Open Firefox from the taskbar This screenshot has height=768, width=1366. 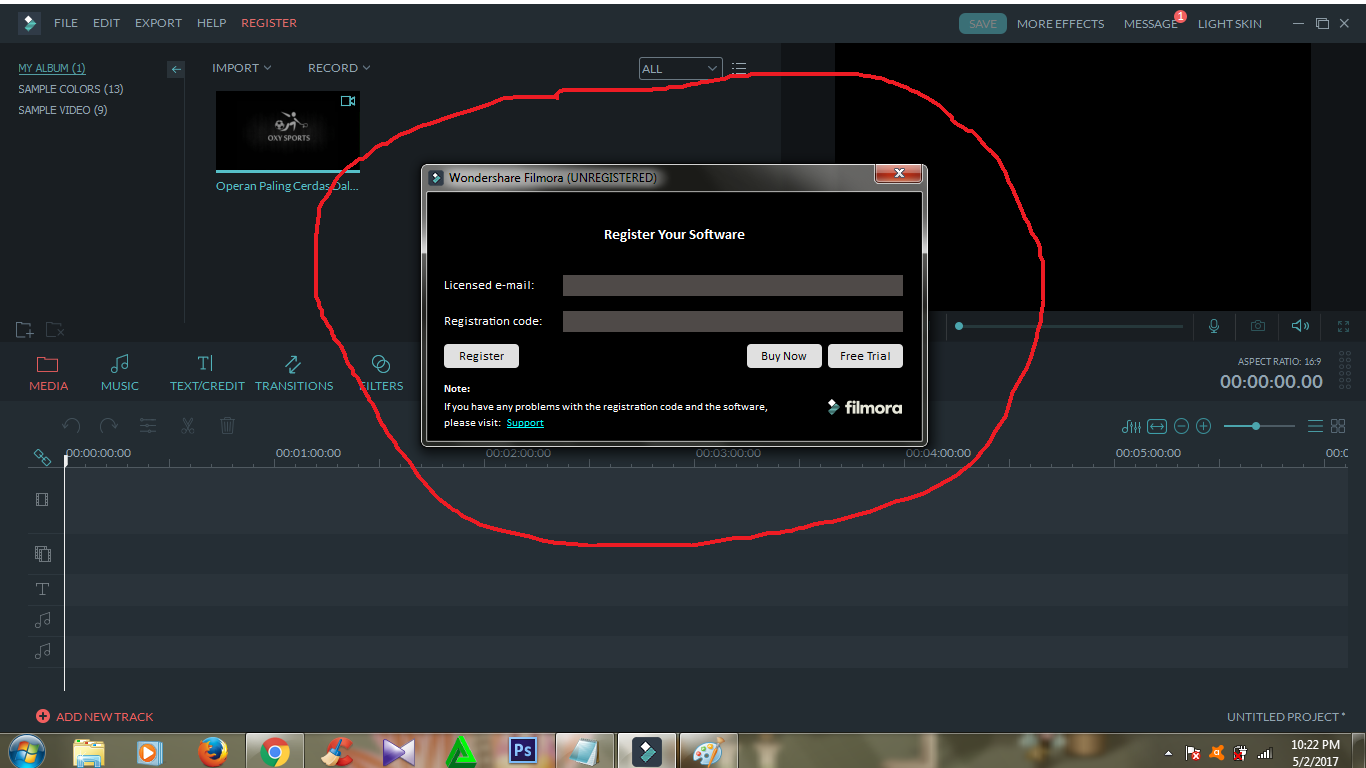point(212,752)
